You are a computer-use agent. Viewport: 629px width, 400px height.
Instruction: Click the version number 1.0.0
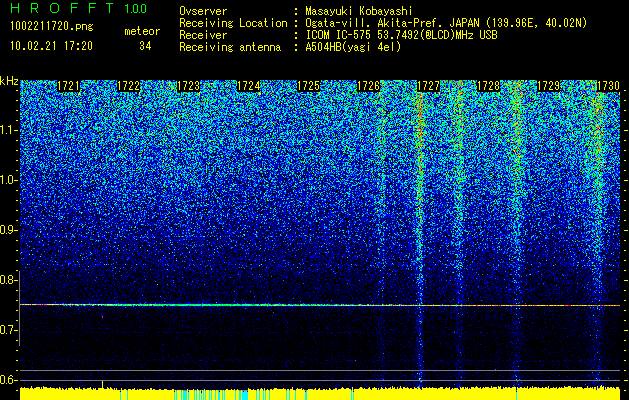(x=136, y=9)
